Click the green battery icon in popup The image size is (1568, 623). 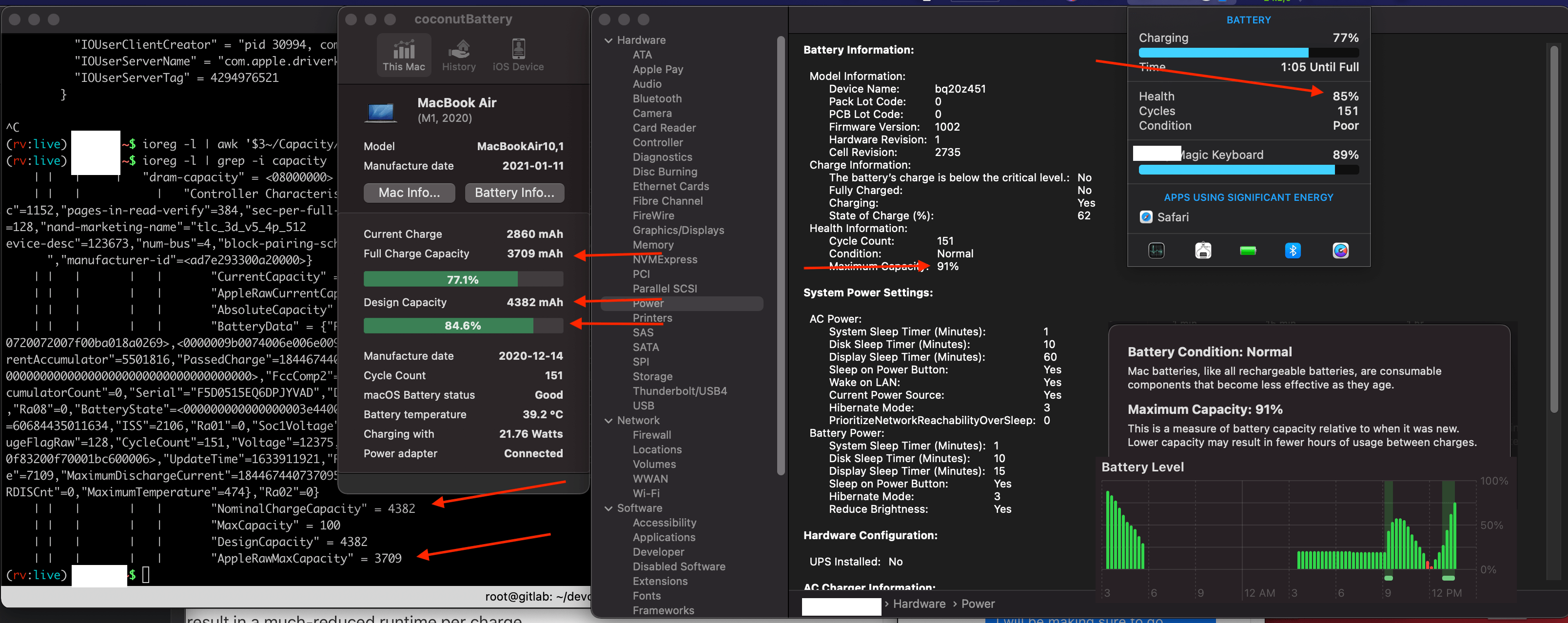[x=1248, y=250]
